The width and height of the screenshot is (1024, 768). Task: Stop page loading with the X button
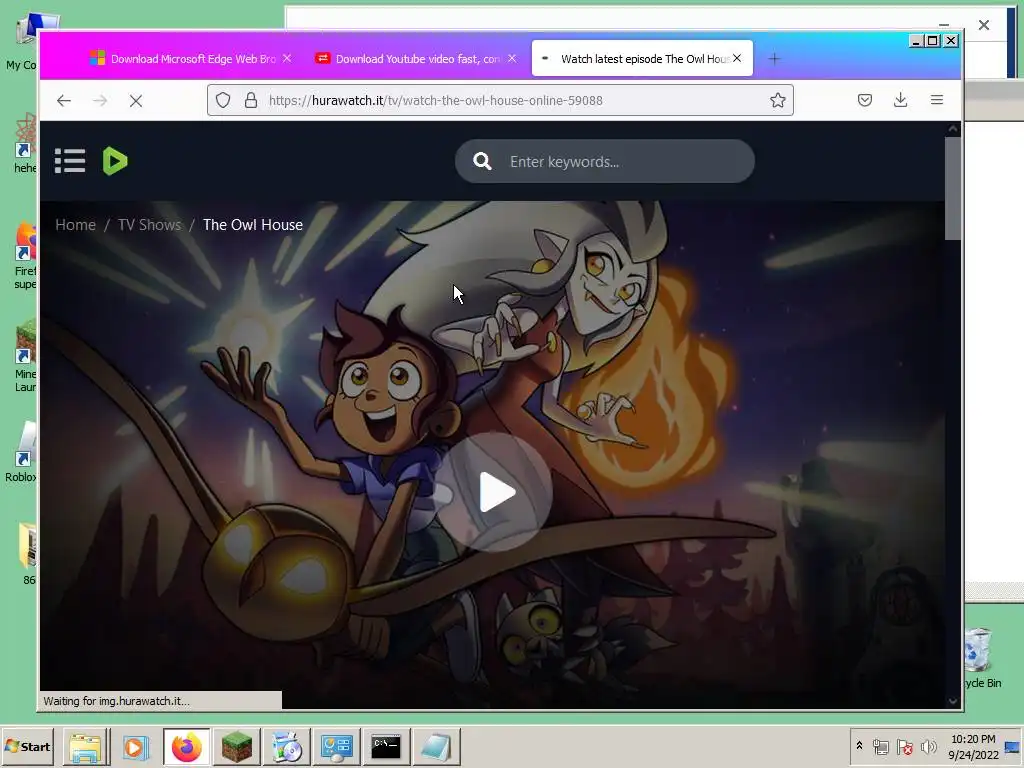pos(136,101)
